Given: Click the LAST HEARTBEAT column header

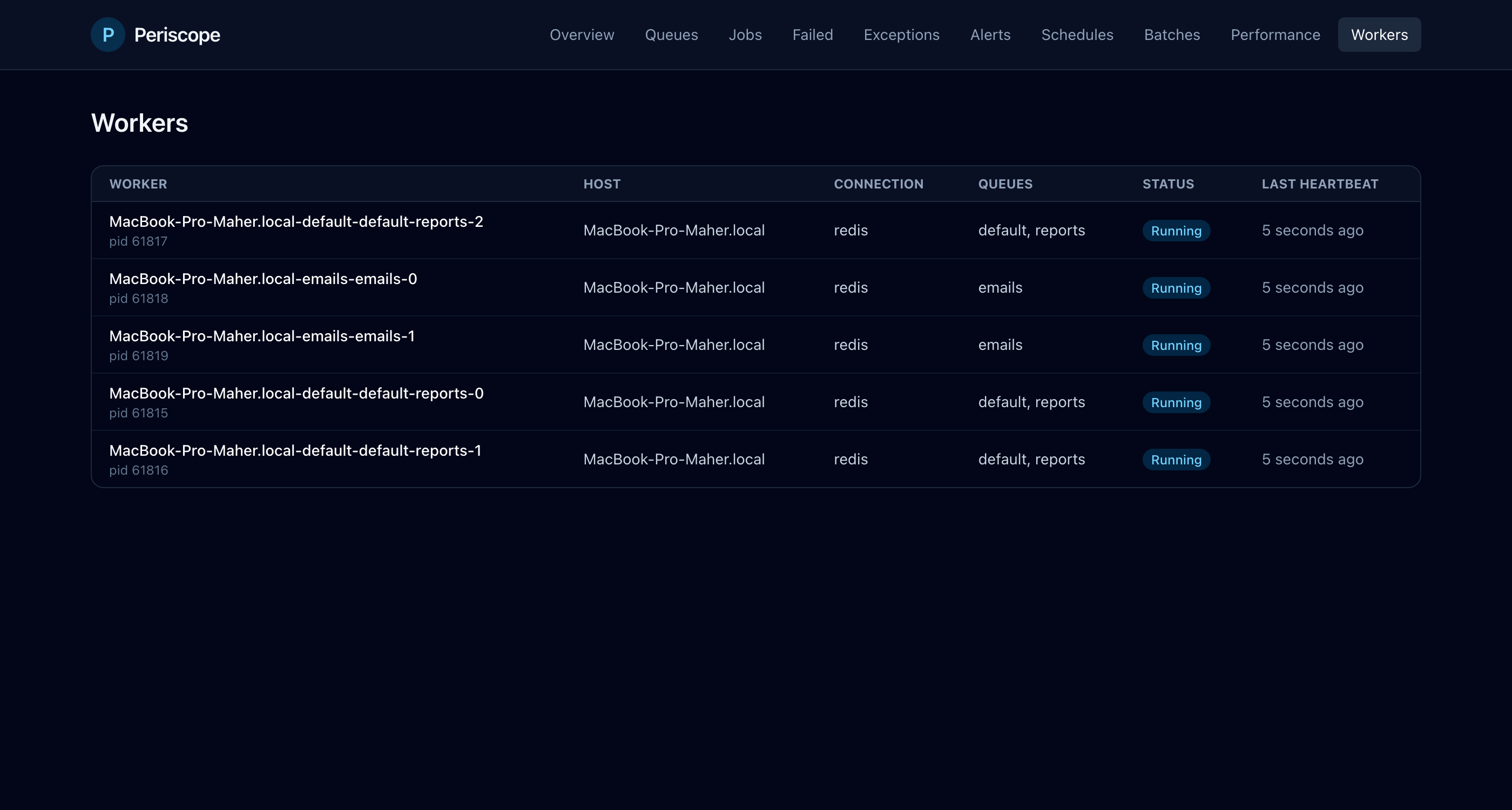Looking at the screenshot, I should pyautogui.click(x=1320, y=184).
